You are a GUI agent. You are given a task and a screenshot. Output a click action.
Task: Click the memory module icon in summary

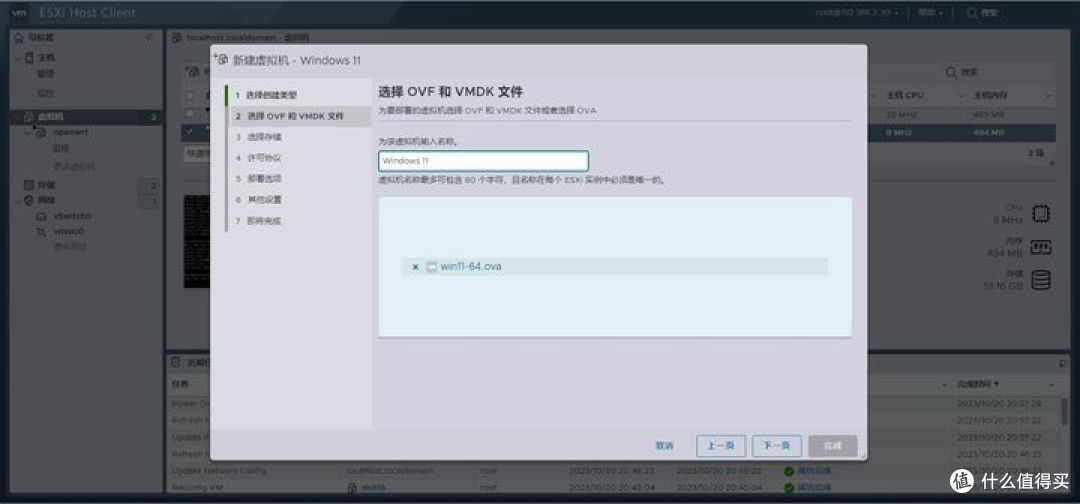tap(1040, 247)
